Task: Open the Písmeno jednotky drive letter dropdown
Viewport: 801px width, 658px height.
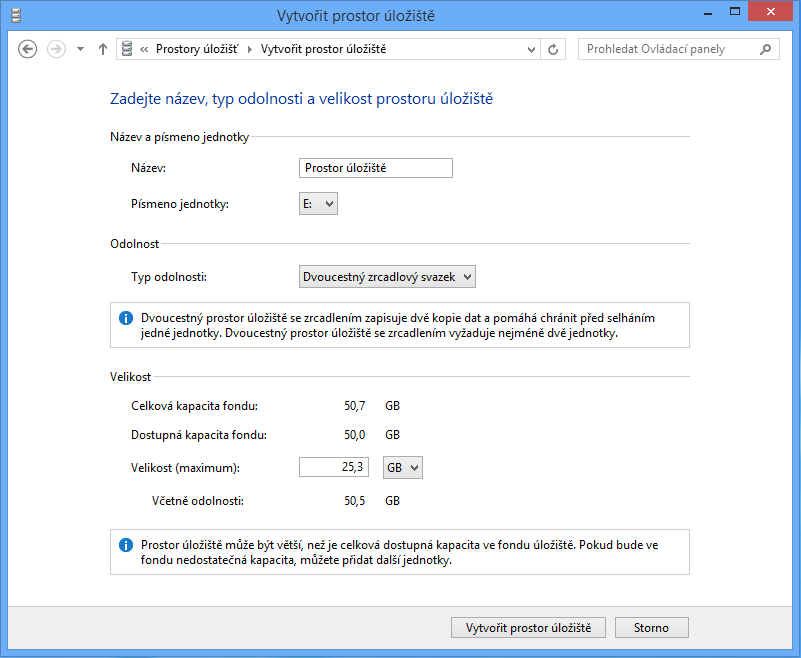Action: (319, 204)
